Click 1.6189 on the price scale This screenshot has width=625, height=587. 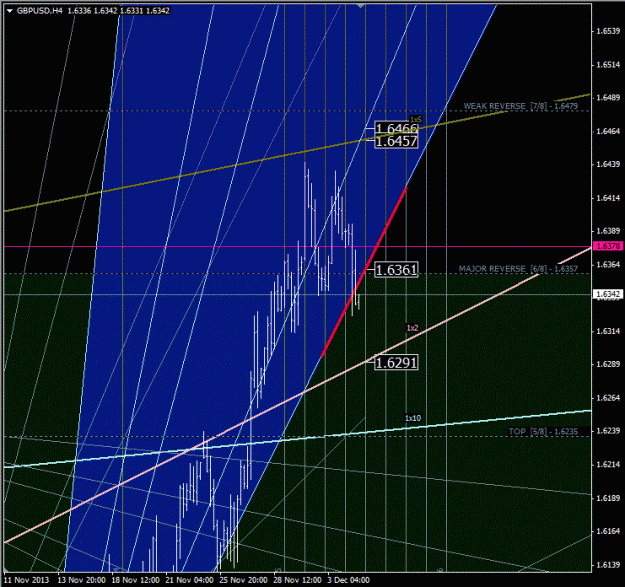608,498
